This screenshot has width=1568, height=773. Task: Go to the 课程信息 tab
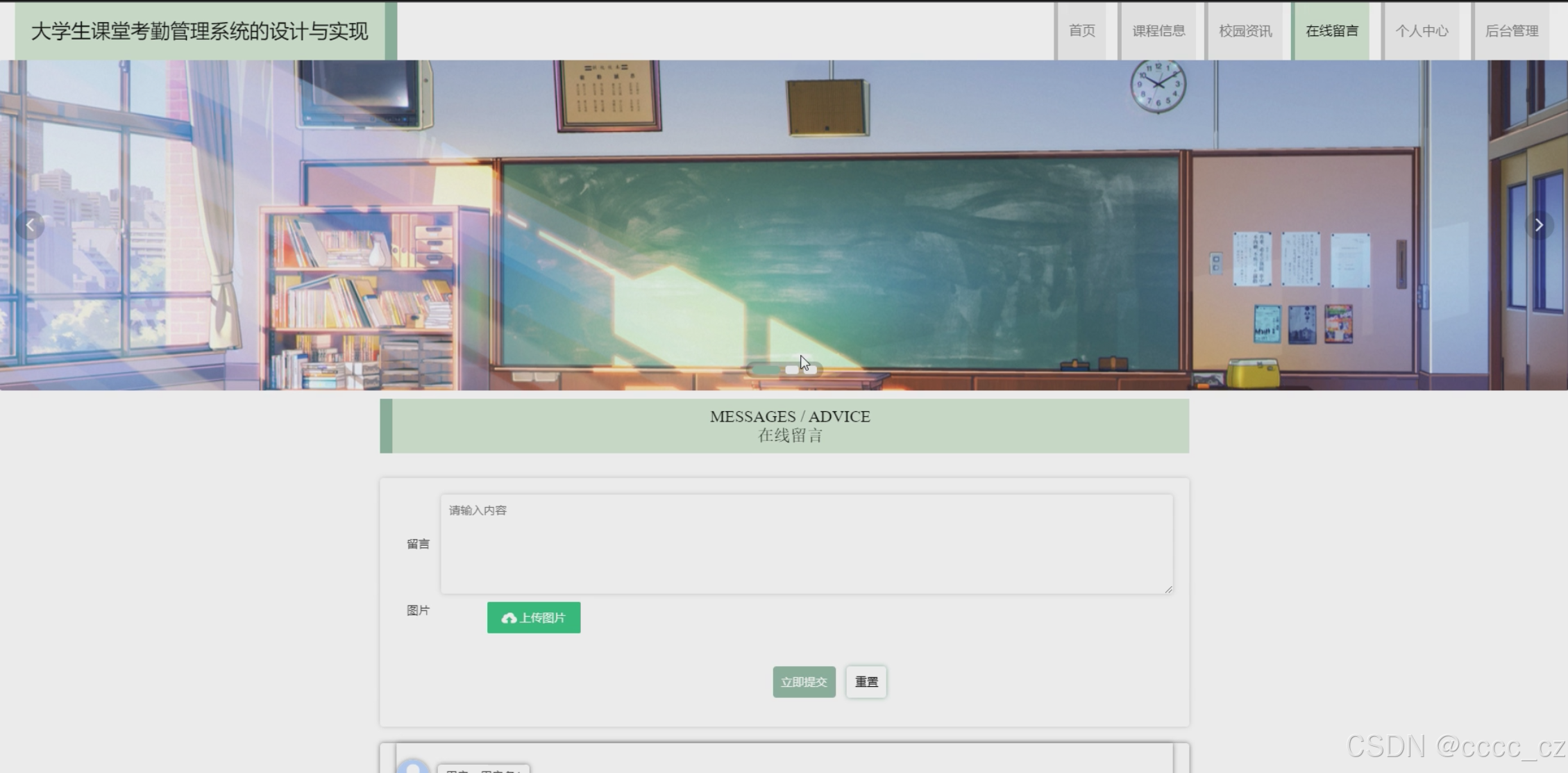(1158, 31)
